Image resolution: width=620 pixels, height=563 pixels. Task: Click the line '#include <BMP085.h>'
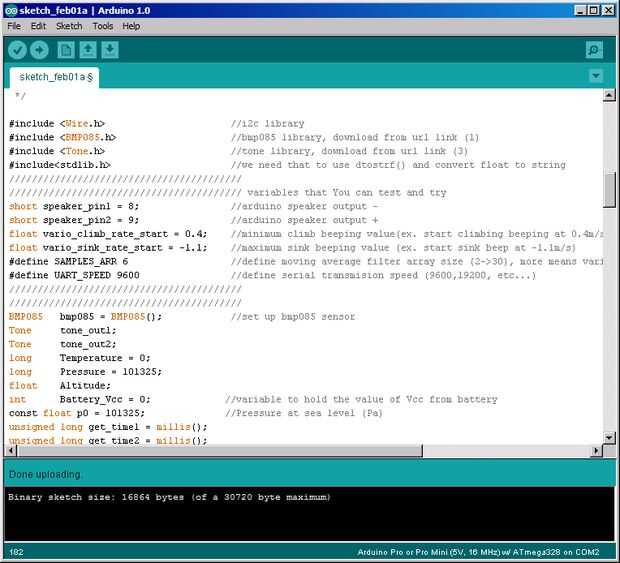62,138
